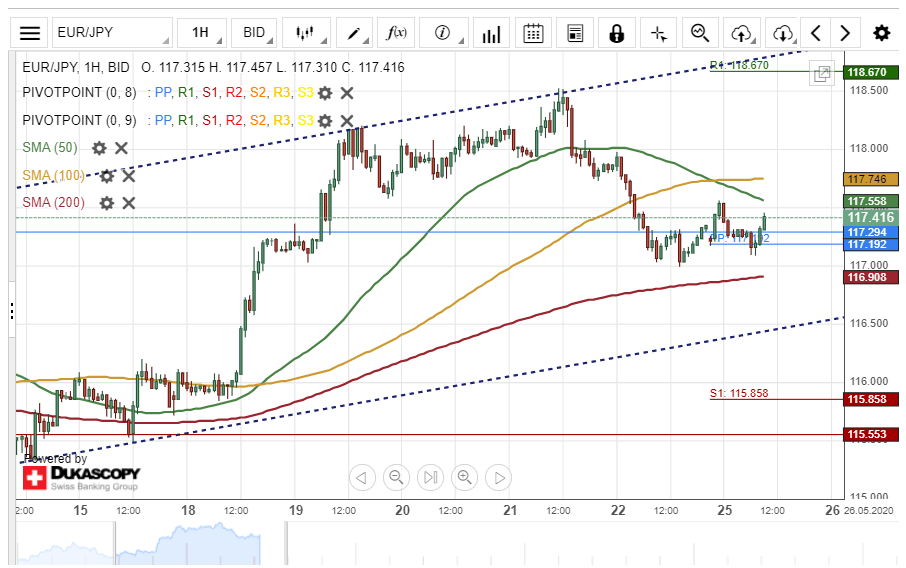Open the EUR/JPY instrument dropdown
906x568 pixels.
110,33
